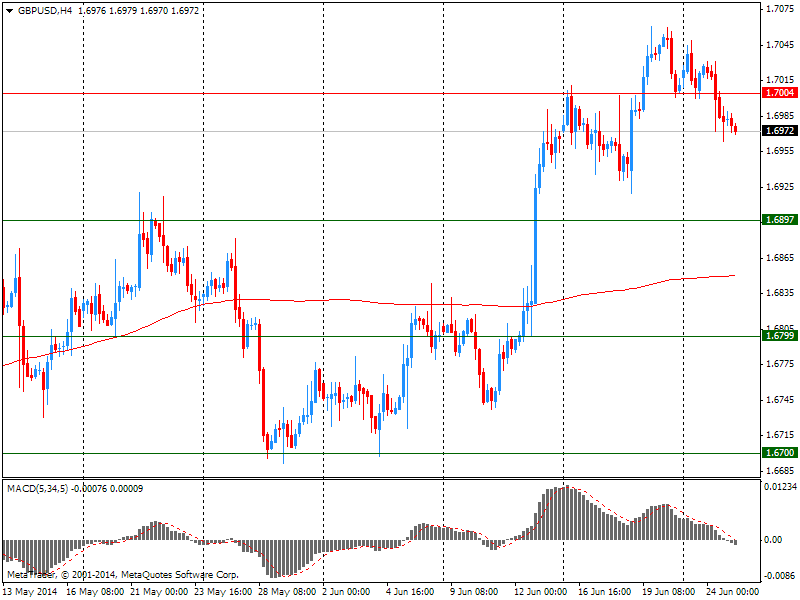800x600 pixels.
Task: Open the chart menu triangle beside GBPUSD,H4
Action: tap(9, 11)
